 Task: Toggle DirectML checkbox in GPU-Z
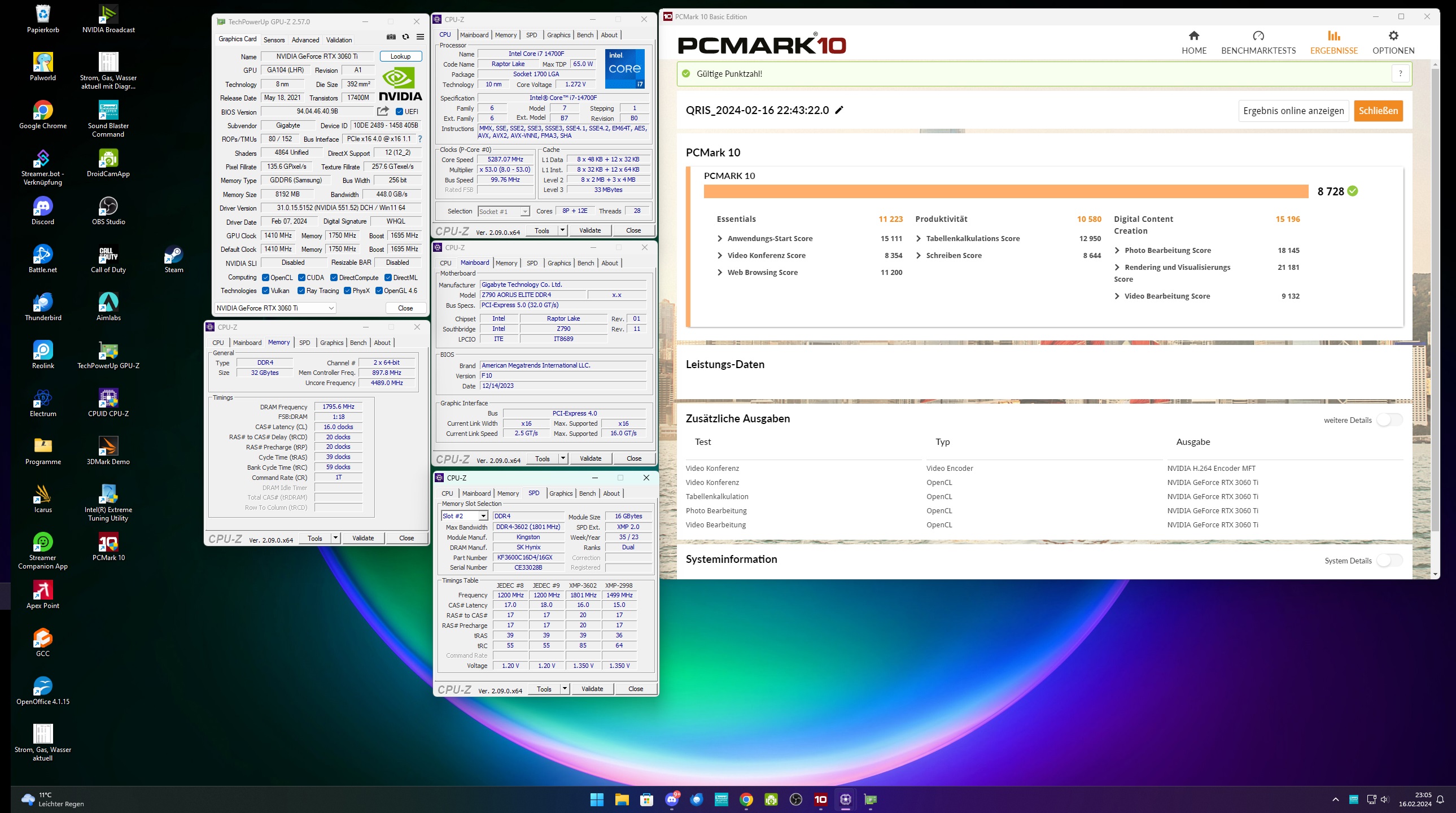[x=388, y=278]
